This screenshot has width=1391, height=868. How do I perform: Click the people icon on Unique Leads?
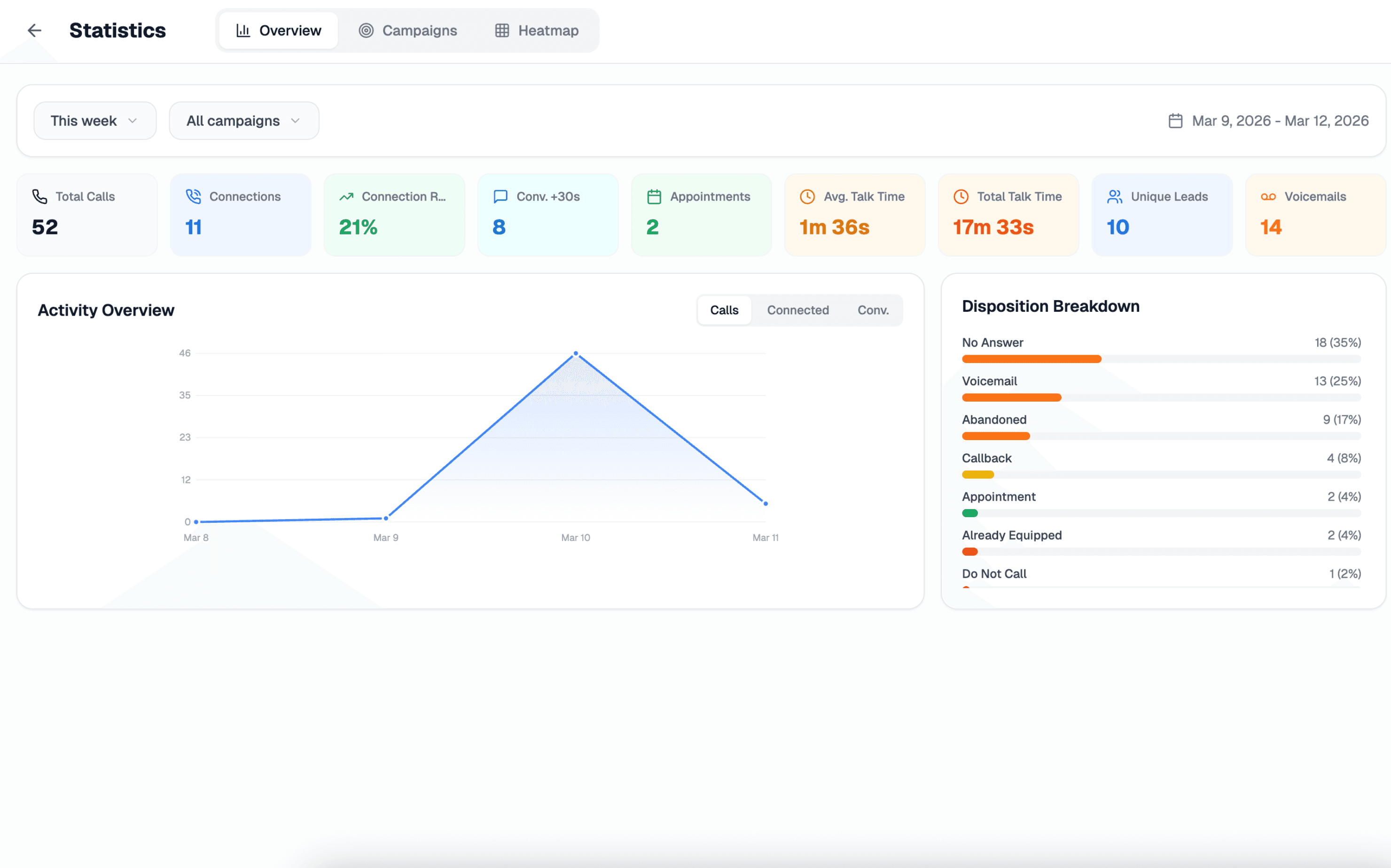click(x=1114, y=196)
